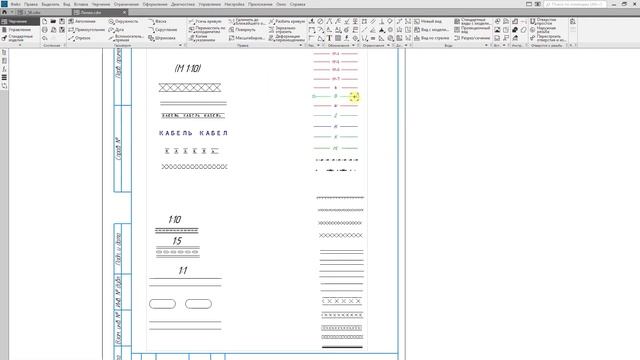Open the Настройка menu

tap(234, 4)
